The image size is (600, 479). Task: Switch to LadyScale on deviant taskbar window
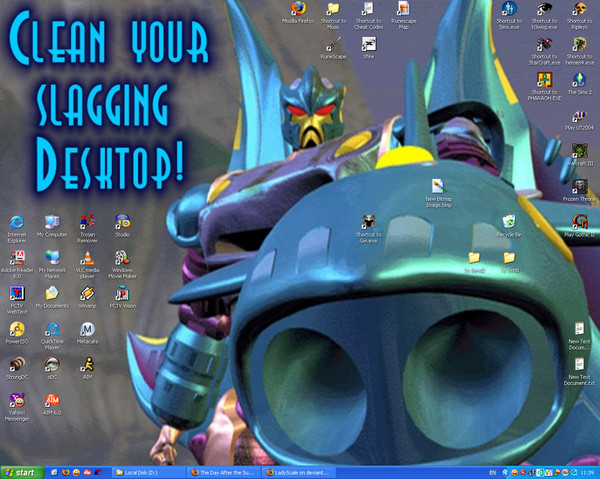click(x=300, y=472)
